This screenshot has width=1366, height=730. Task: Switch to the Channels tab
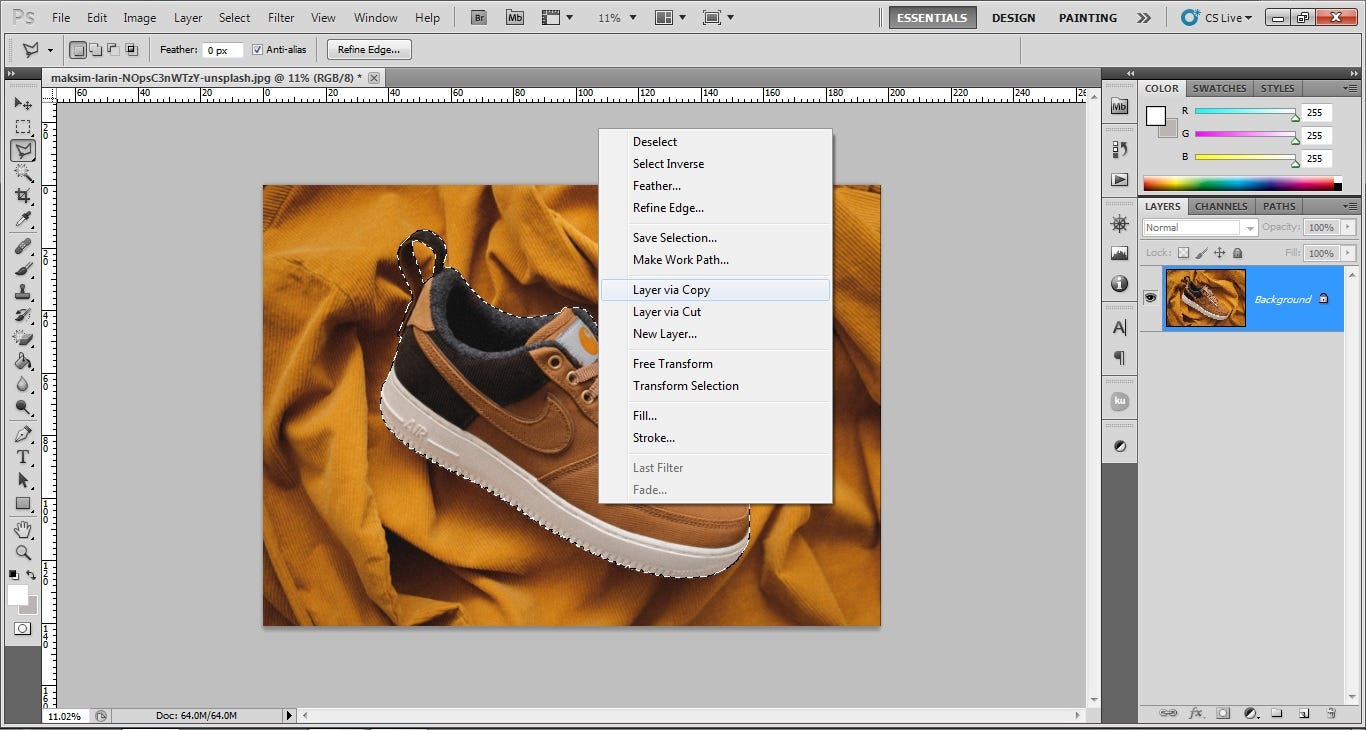coord(1220,206)
